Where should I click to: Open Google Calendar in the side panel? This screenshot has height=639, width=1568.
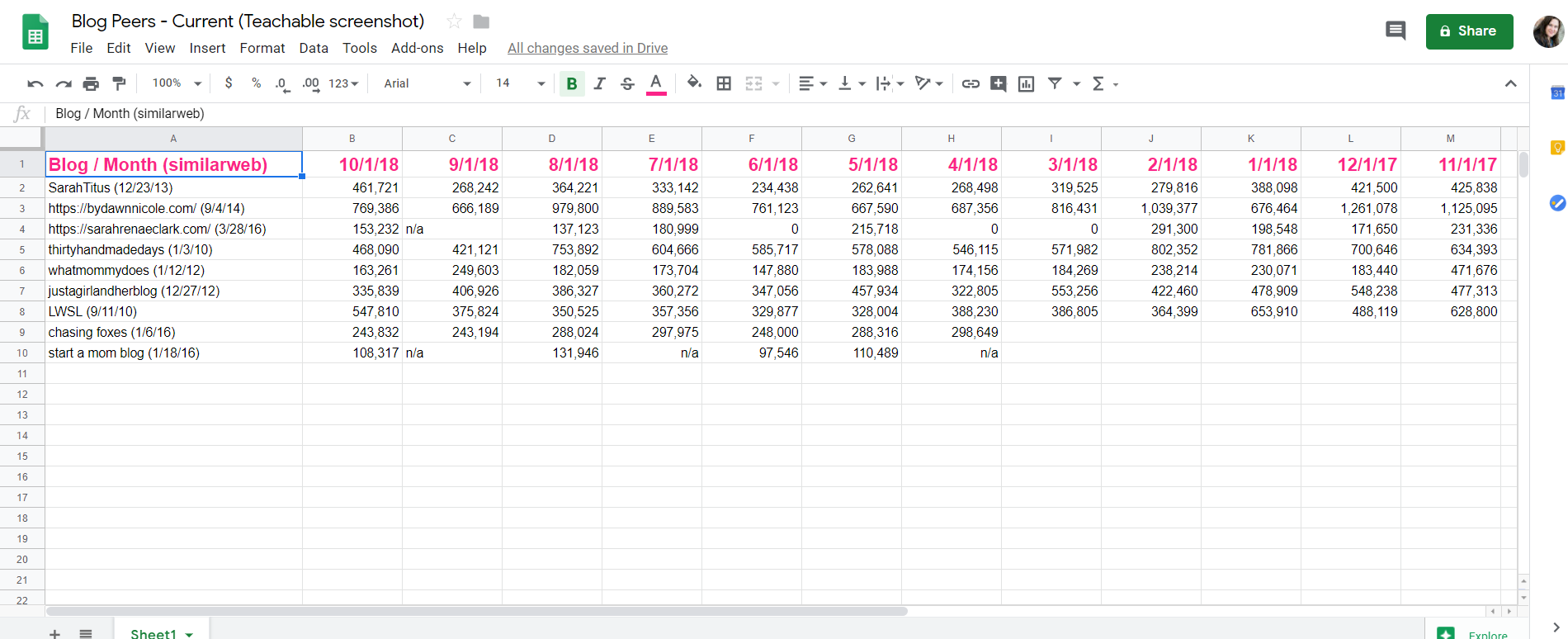click(1557, 92)
